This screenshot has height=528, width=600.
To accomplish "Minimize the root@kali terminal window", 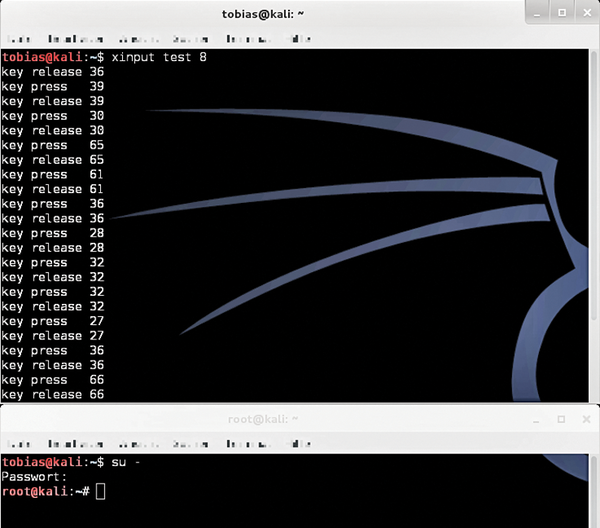I will [536, 420].
